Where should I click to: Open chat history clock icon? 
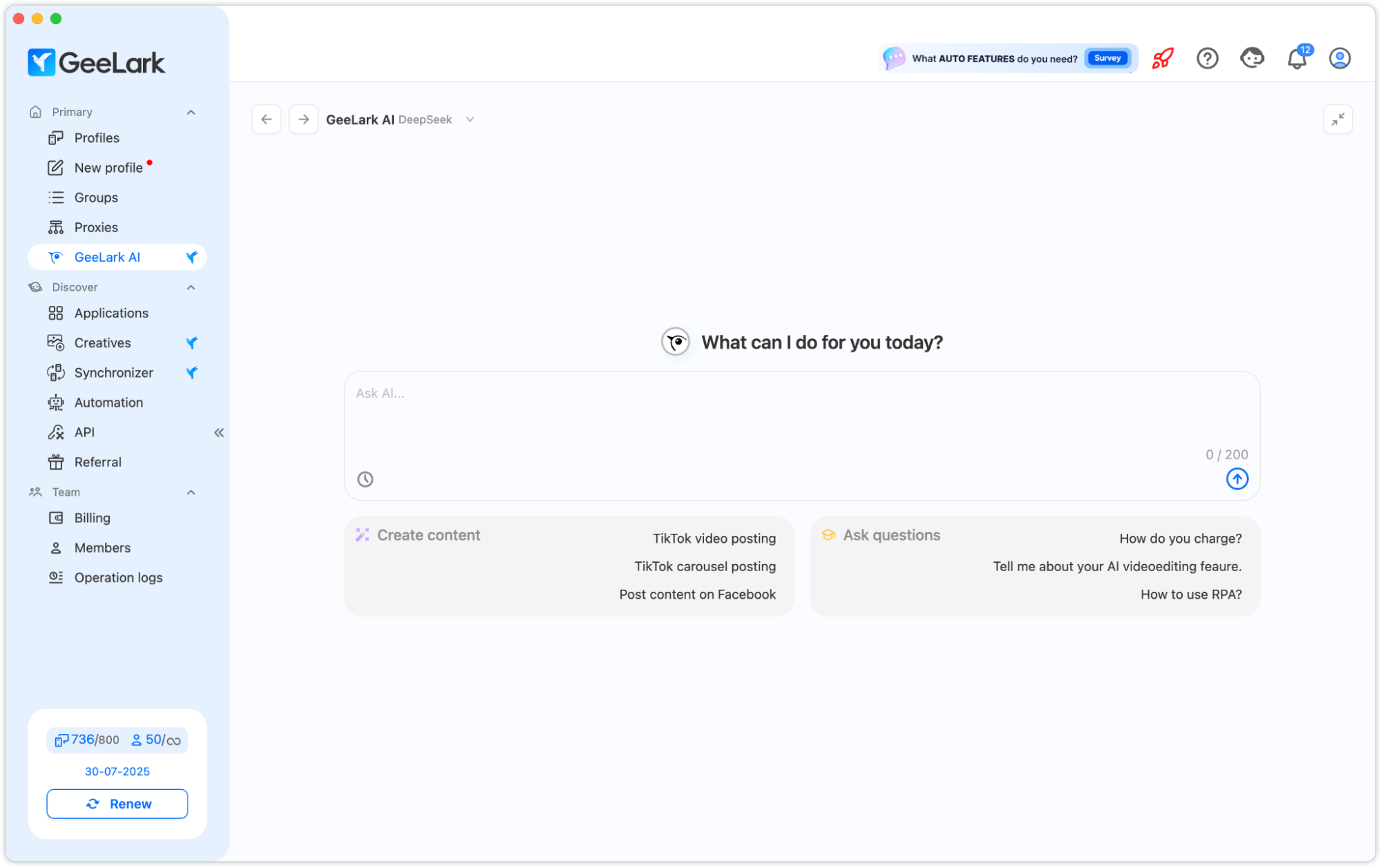click(x=365, y=479)
